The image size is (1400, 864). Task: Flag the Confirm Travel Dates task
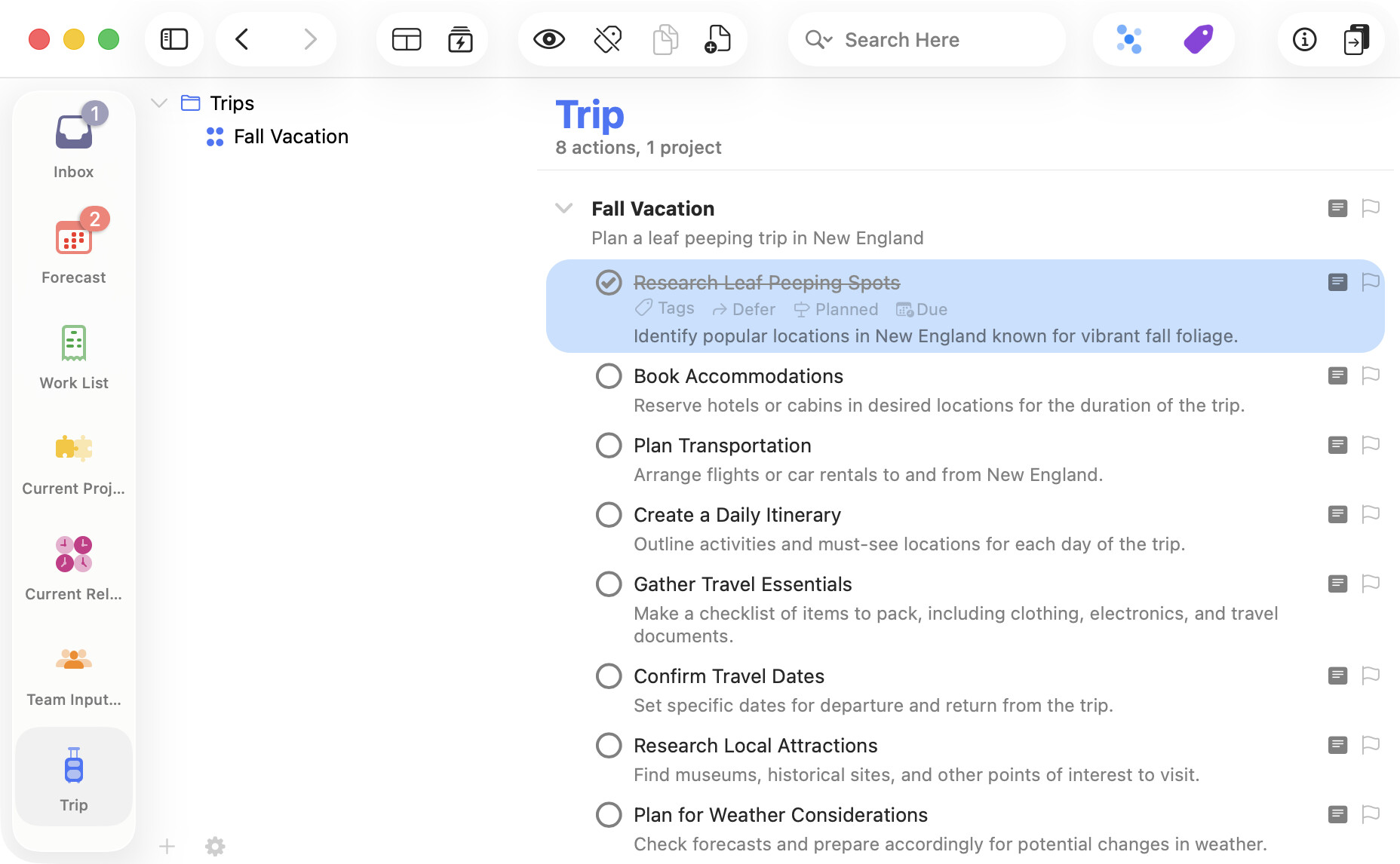tap(1371, 676)
